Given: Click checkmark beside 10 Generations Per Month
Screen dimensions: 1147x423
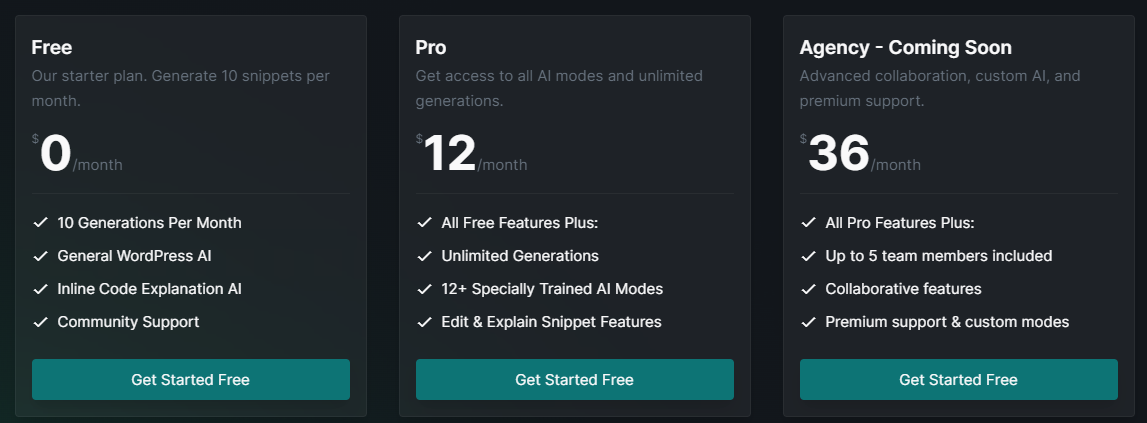Looking at the screenshot, I should point(40,223).
